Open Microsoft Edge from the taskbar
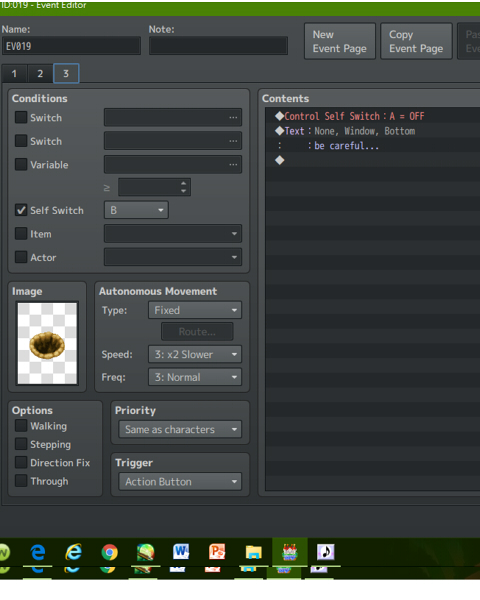The height and width of the screenshot is (600, 480). [38, 552]
